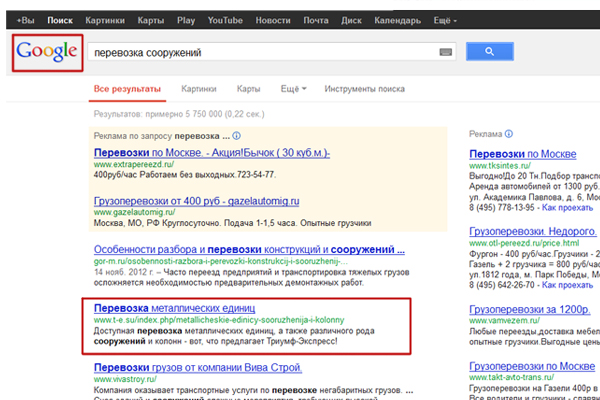Click the info icon beside right-column 'Реклама'
The image size is (600, 400).
pos(509,134)
